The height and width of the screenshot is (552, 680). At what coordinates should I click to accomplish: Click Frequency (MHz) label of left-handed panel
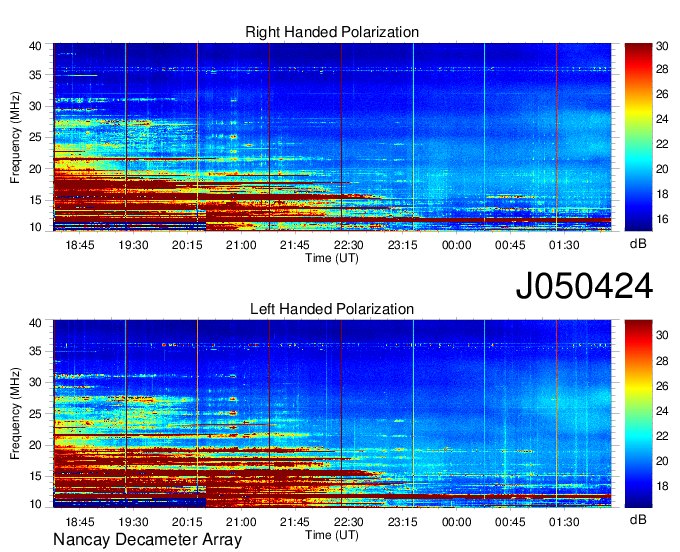(x=15, y=414)
